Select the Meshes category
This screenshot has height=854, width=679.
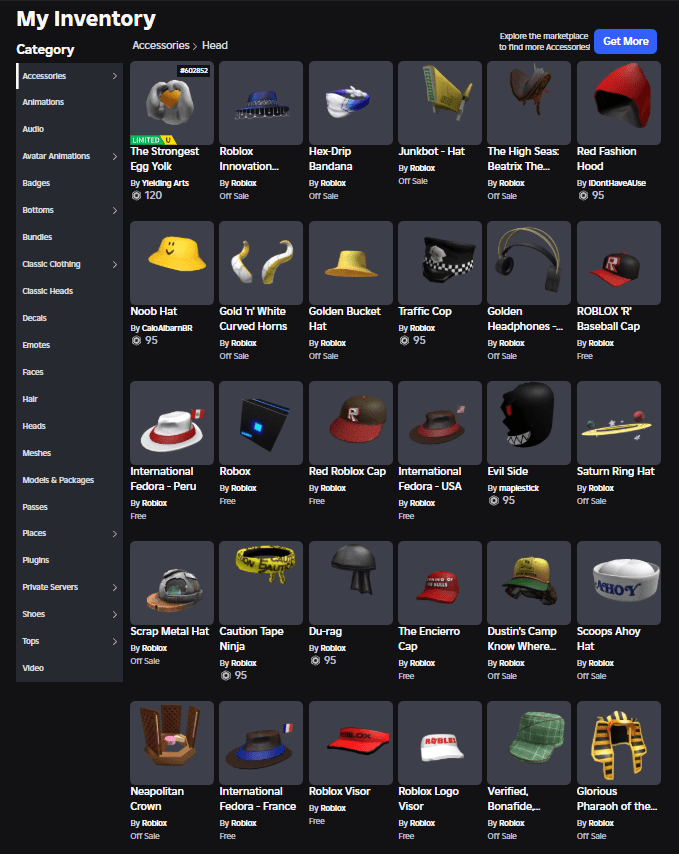pos(70,453)
